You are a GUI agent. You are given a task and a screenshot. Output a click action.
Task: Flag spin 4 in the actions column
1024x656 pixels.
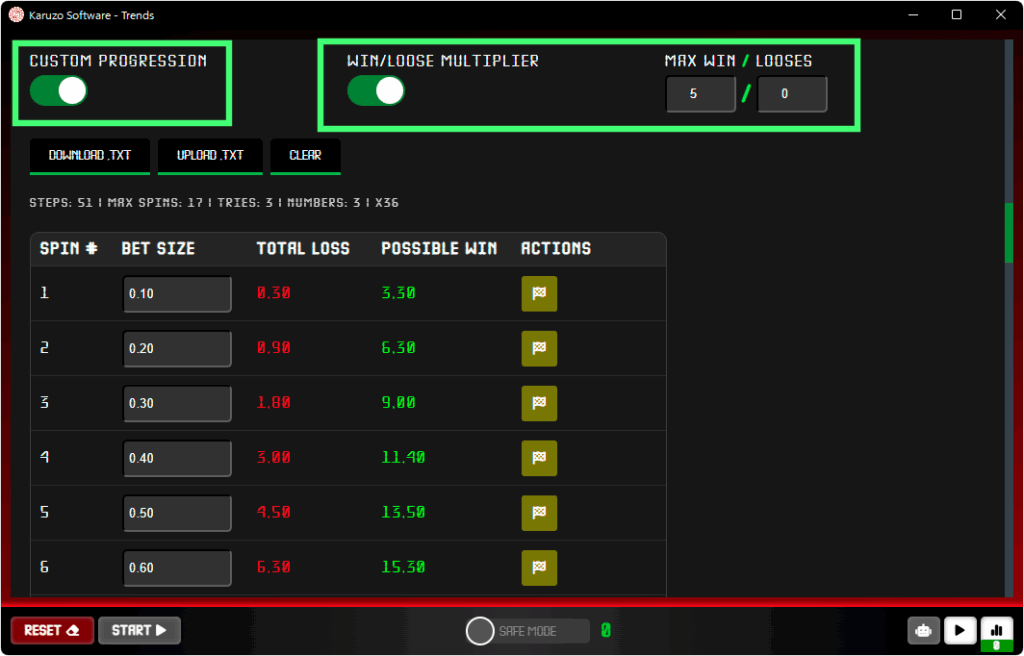(539, 459)
